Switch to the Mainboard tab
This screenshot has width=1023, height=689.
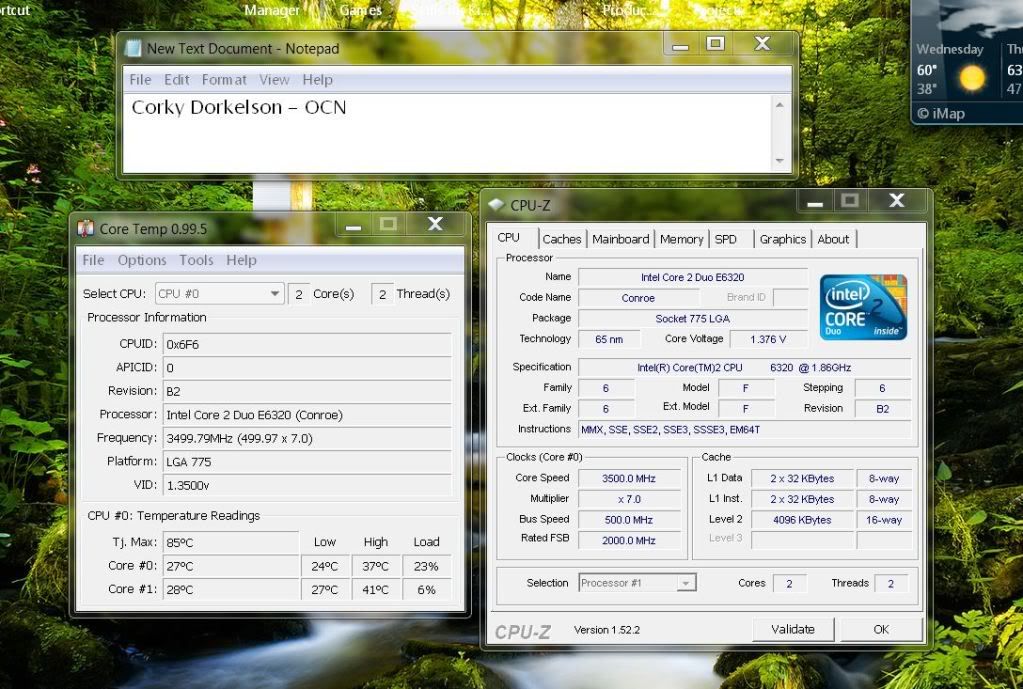pos(620,239)
